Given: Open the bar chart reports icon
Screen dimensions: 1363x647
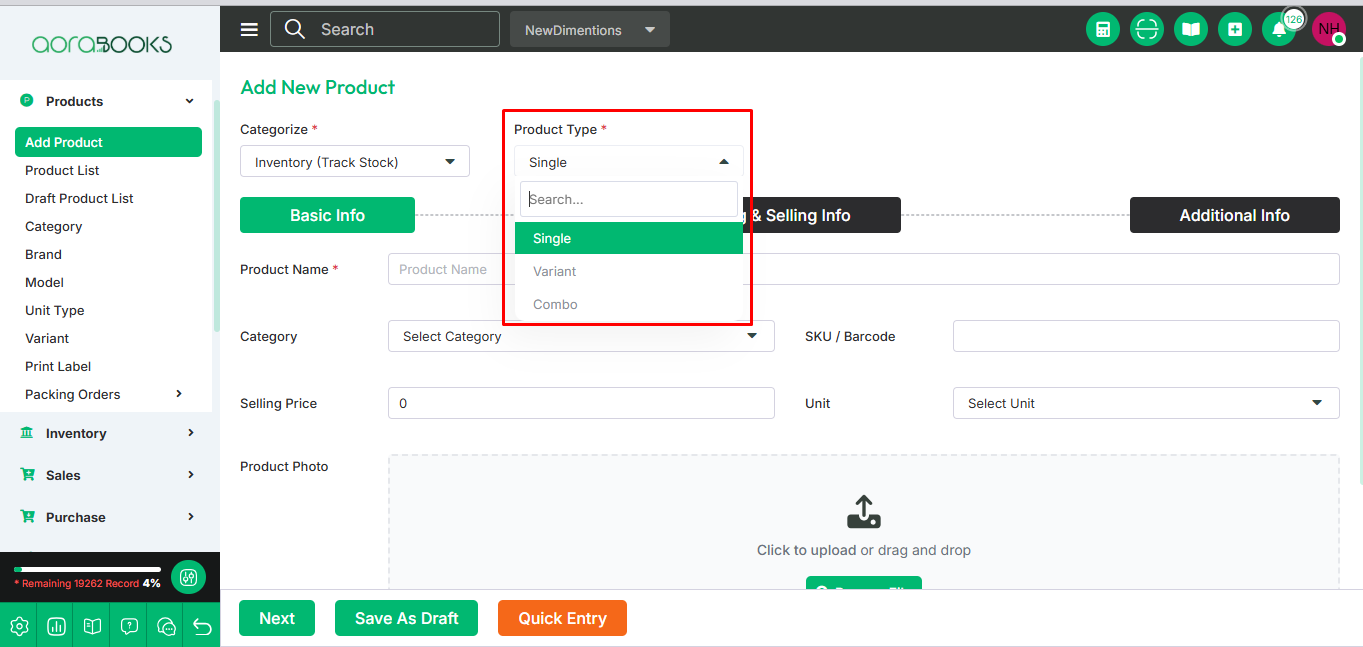Looking at the screenshot, I should pos(56,626).
